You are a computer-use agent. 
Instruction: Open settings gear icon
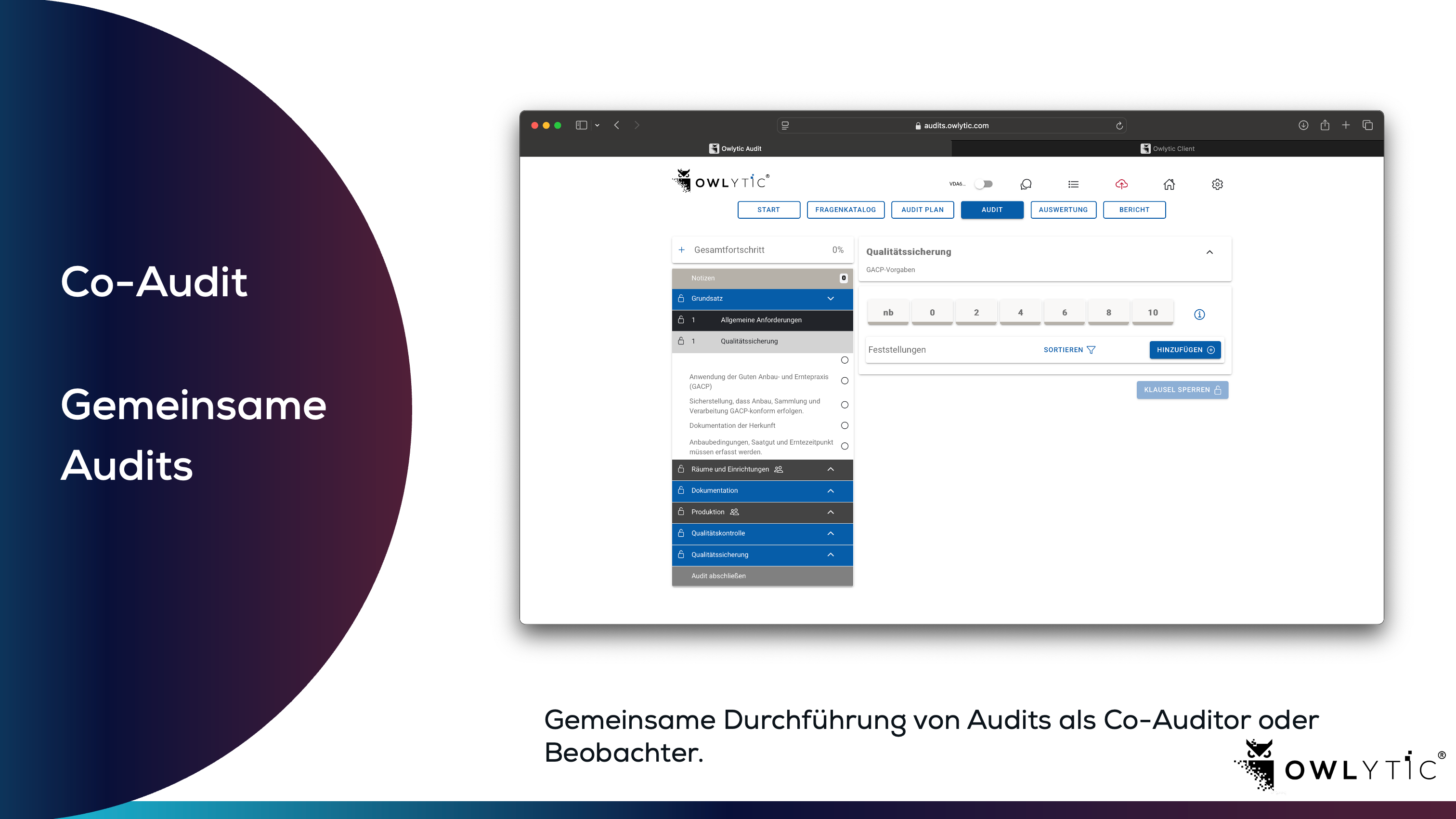coord(1218,185)
